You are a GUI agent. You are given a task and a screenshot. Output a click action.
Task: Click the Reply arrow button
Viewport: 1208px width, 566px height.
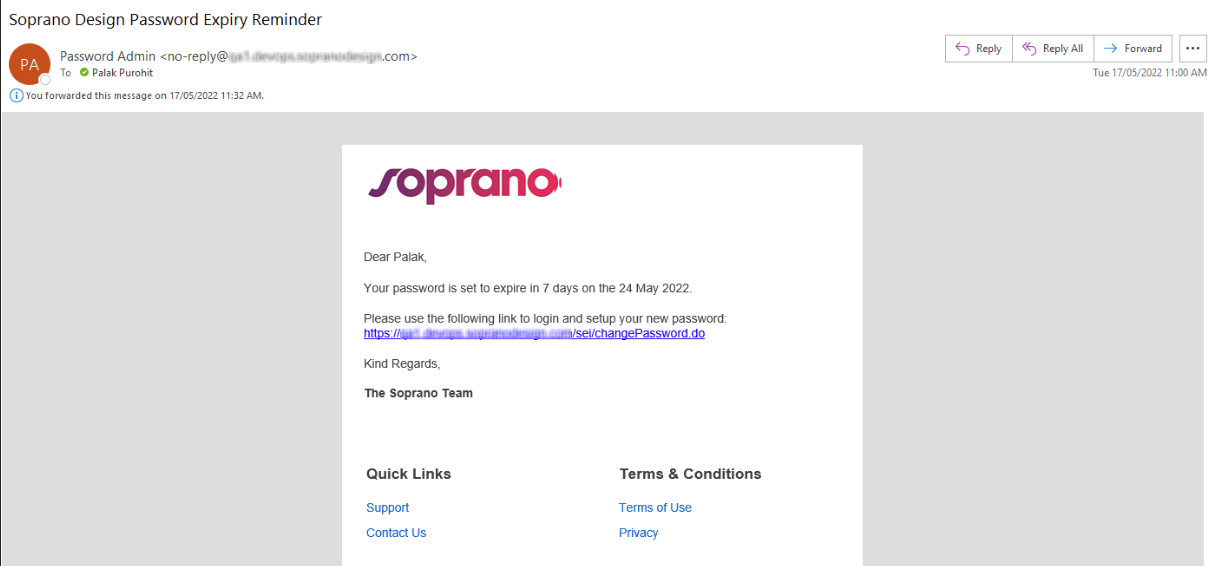pos(978,48)
